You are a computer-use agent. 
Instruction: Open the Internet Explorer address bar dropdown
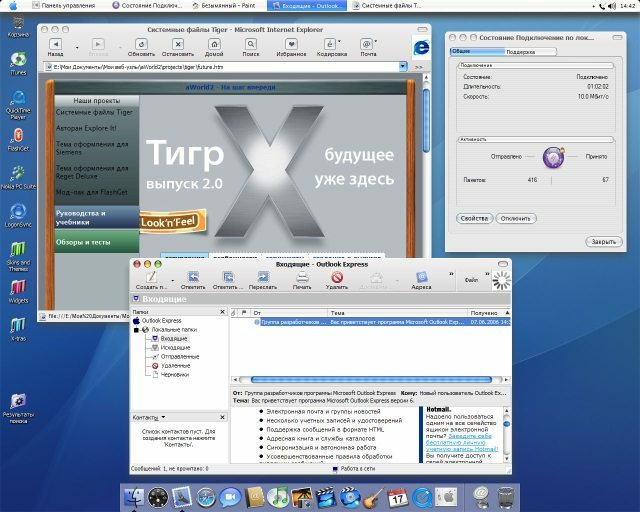403,67
